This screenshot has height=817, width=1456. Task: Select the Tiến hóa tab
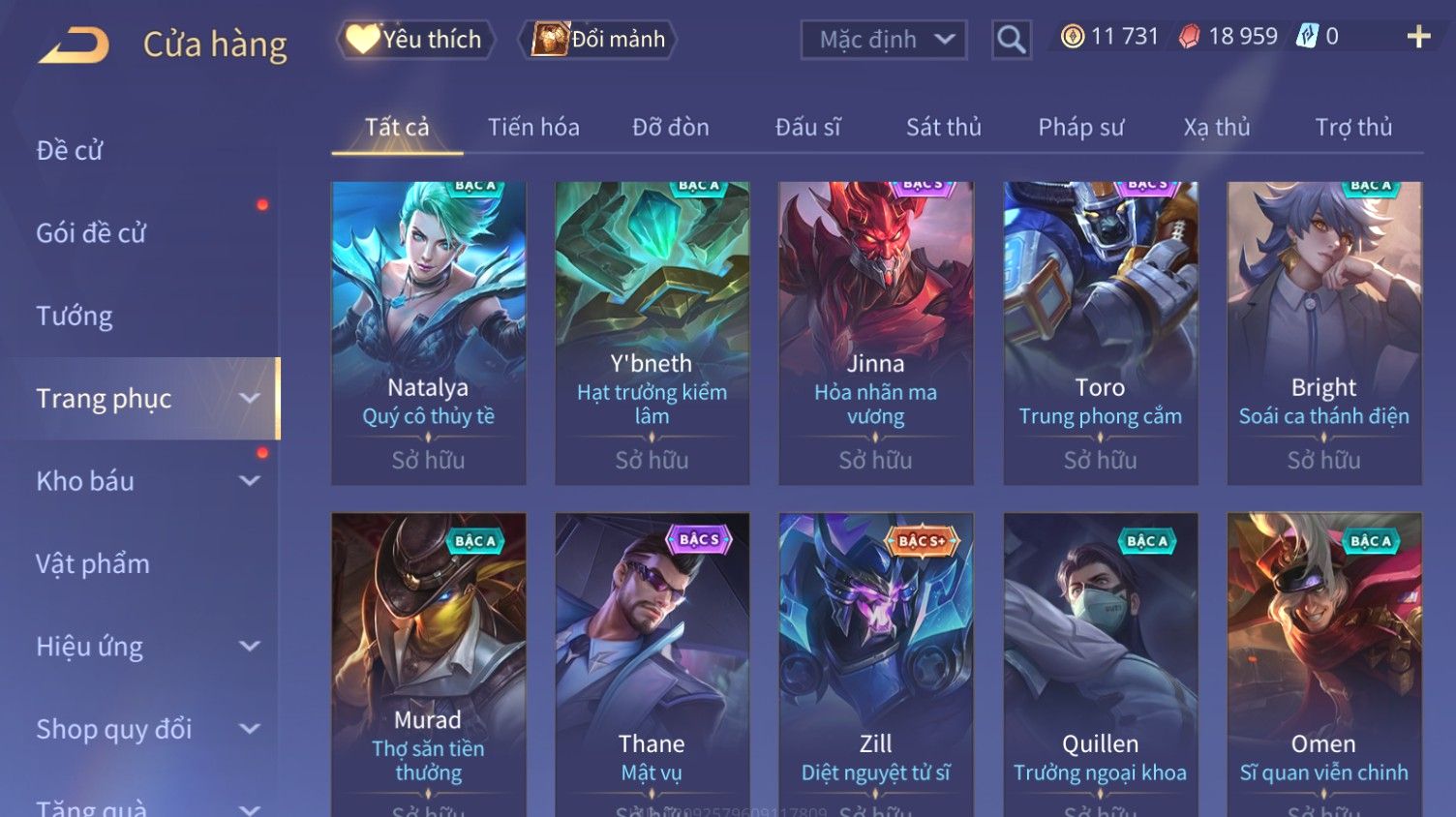point(533,127)
